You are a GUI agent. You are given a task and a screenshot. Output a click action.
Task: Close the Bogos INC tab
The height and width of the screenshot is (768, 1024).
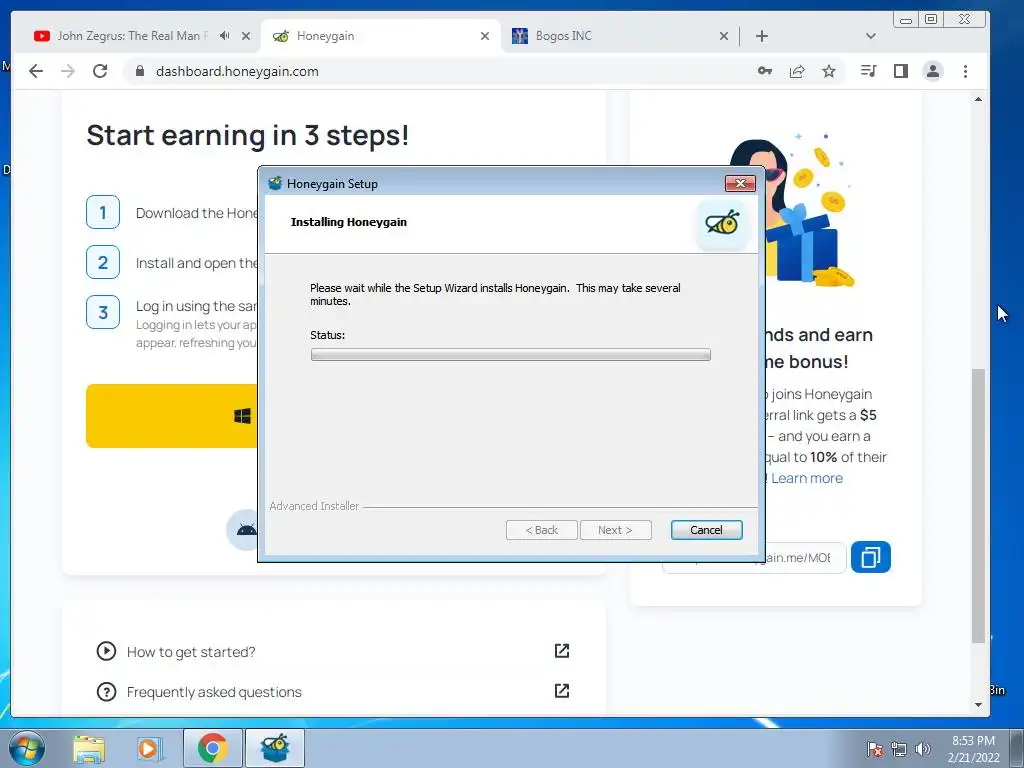pos(724,36)
